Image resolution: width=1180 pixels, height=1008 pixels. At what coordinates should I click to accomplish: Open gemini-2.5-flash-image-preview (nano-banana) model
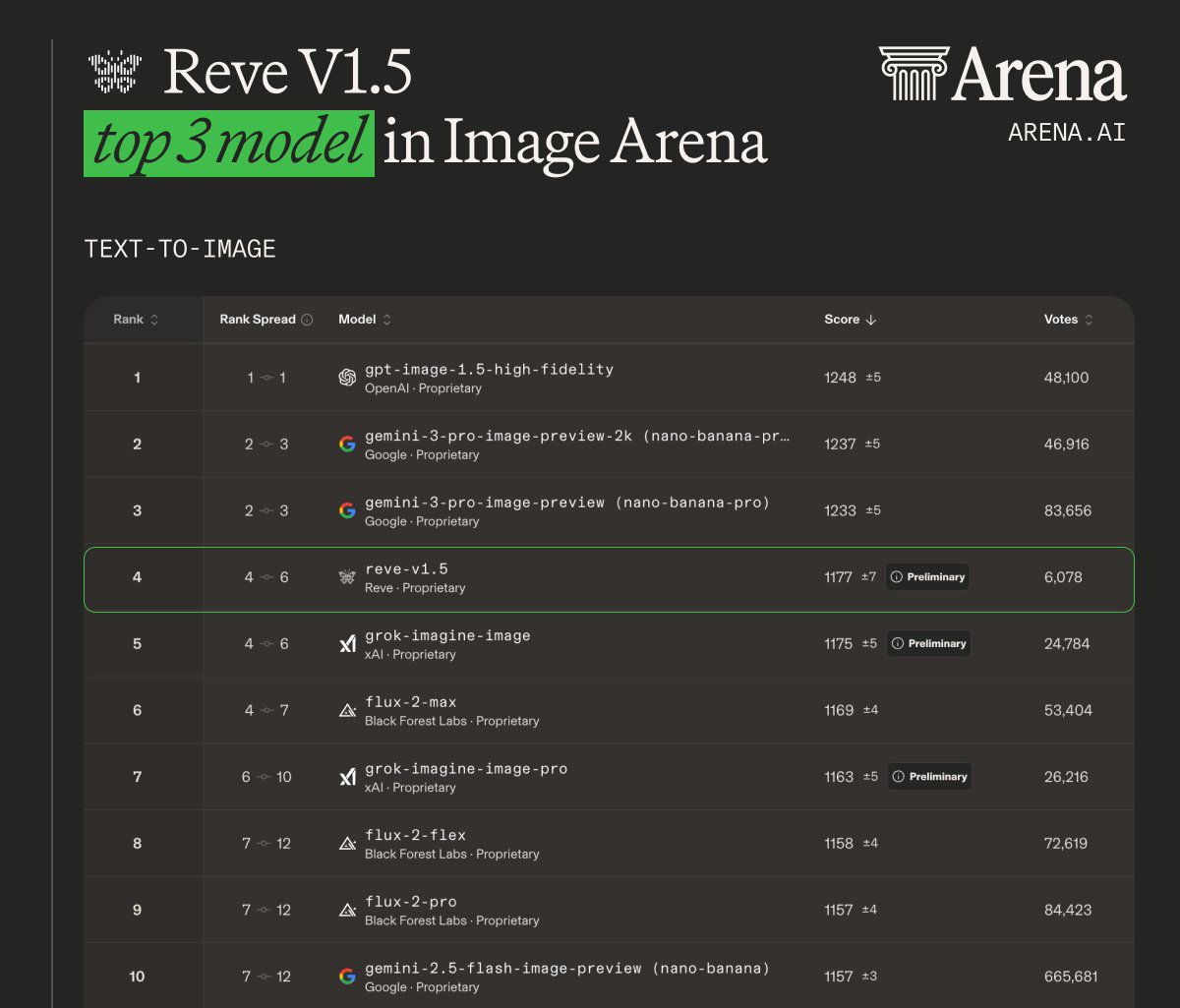[x=567, y=969]
